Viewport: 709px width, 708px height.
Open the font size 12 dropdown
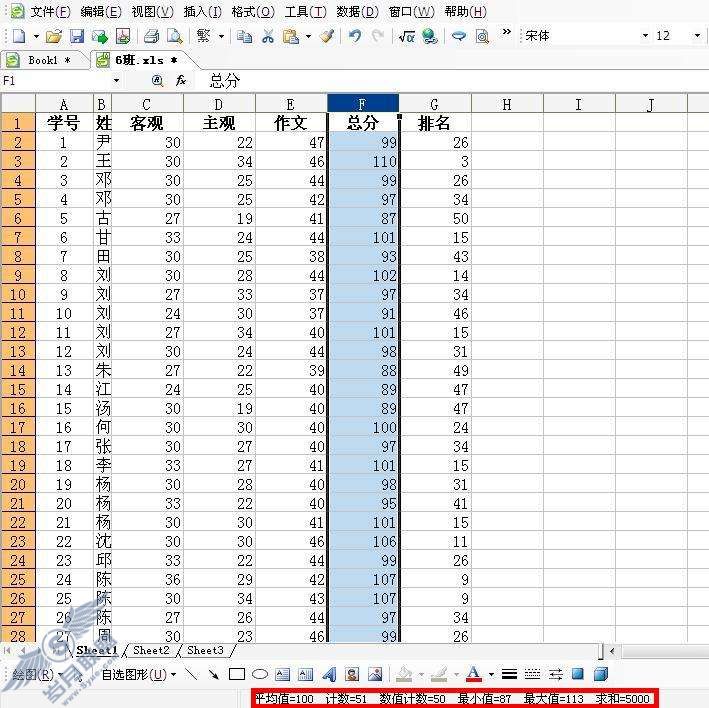697,36
